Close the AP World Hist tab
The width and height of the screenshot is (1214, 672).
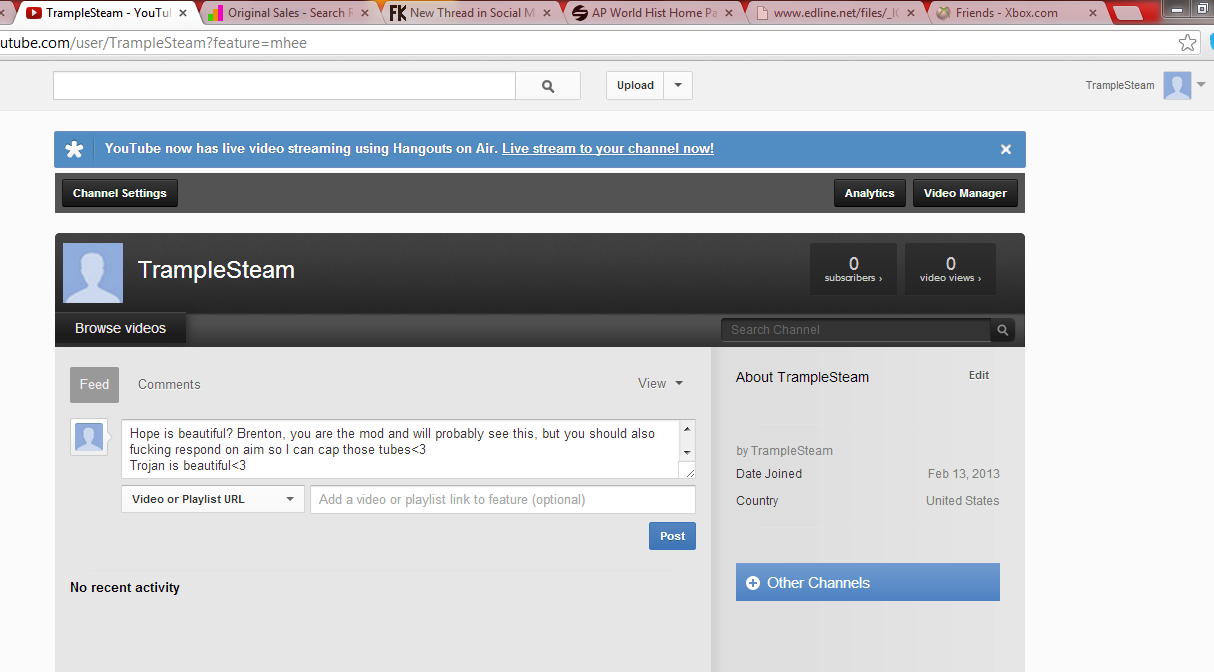(728, 13)
